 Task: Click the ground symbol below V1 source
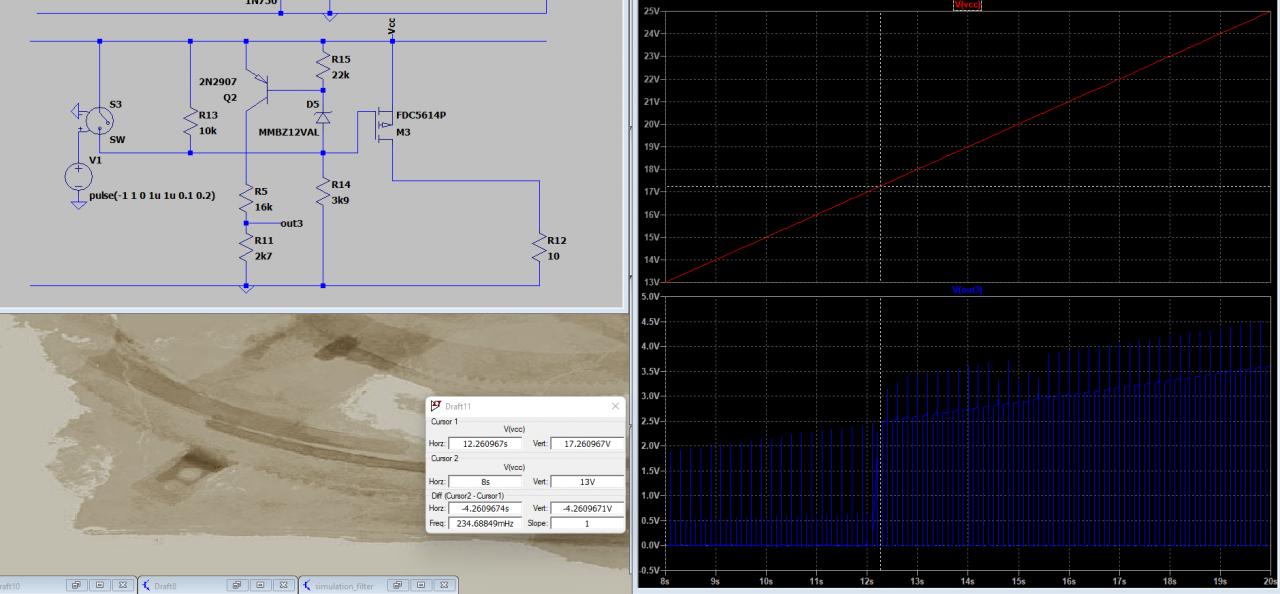coord(78,204)
